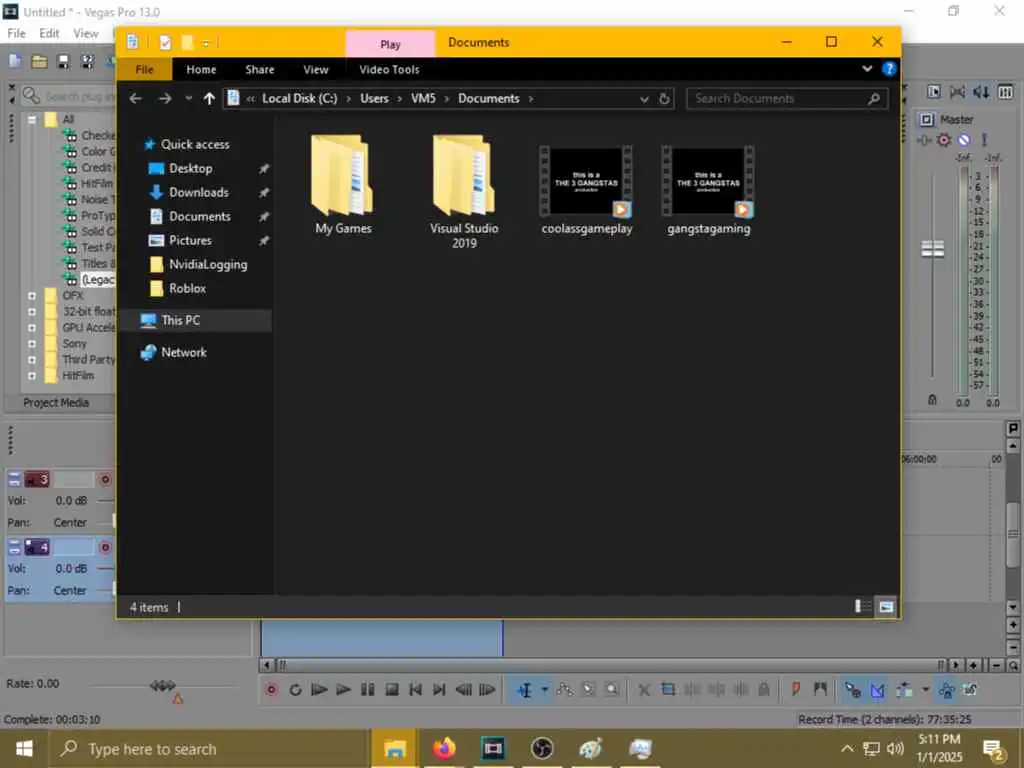Screen dimensions: 1024x768
Task: Switch Explorer to details view icon
Action: point(863,607)
